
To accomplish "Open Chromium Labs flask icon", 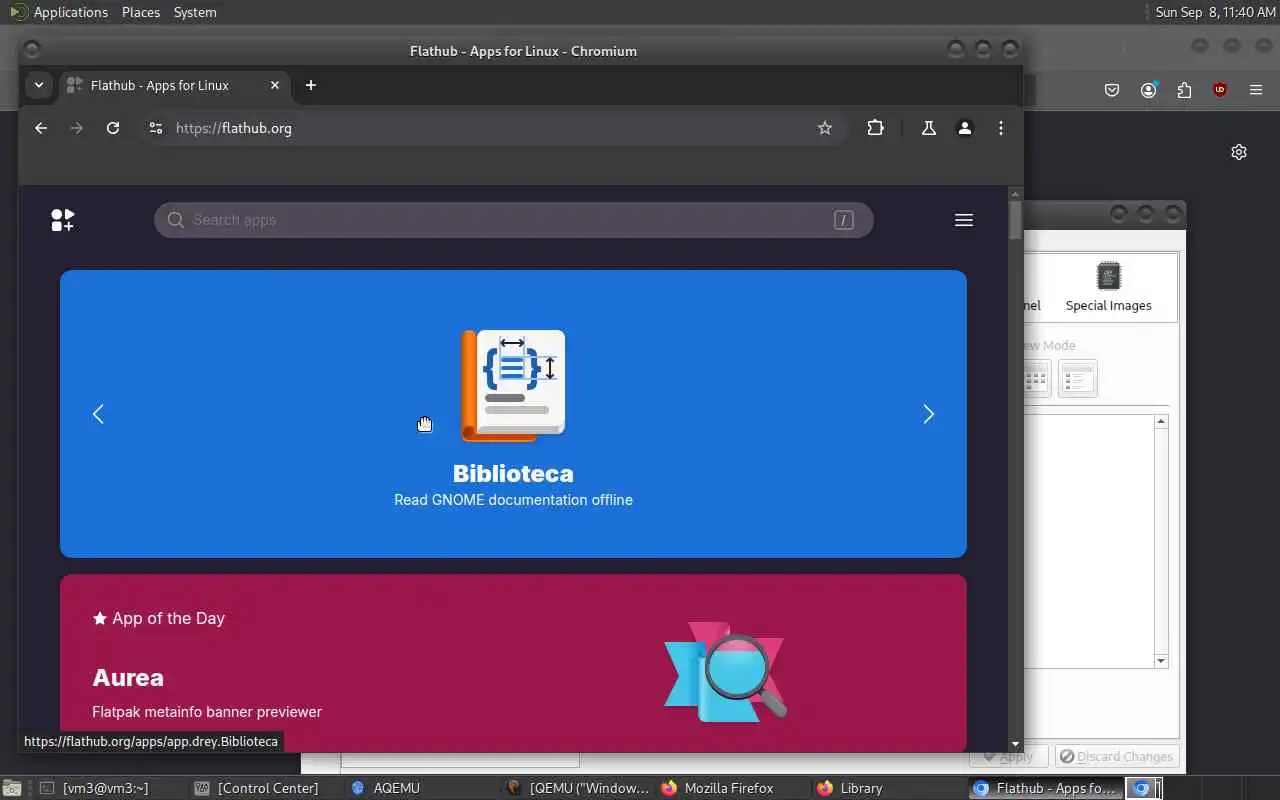I will (x=929, y=128).
